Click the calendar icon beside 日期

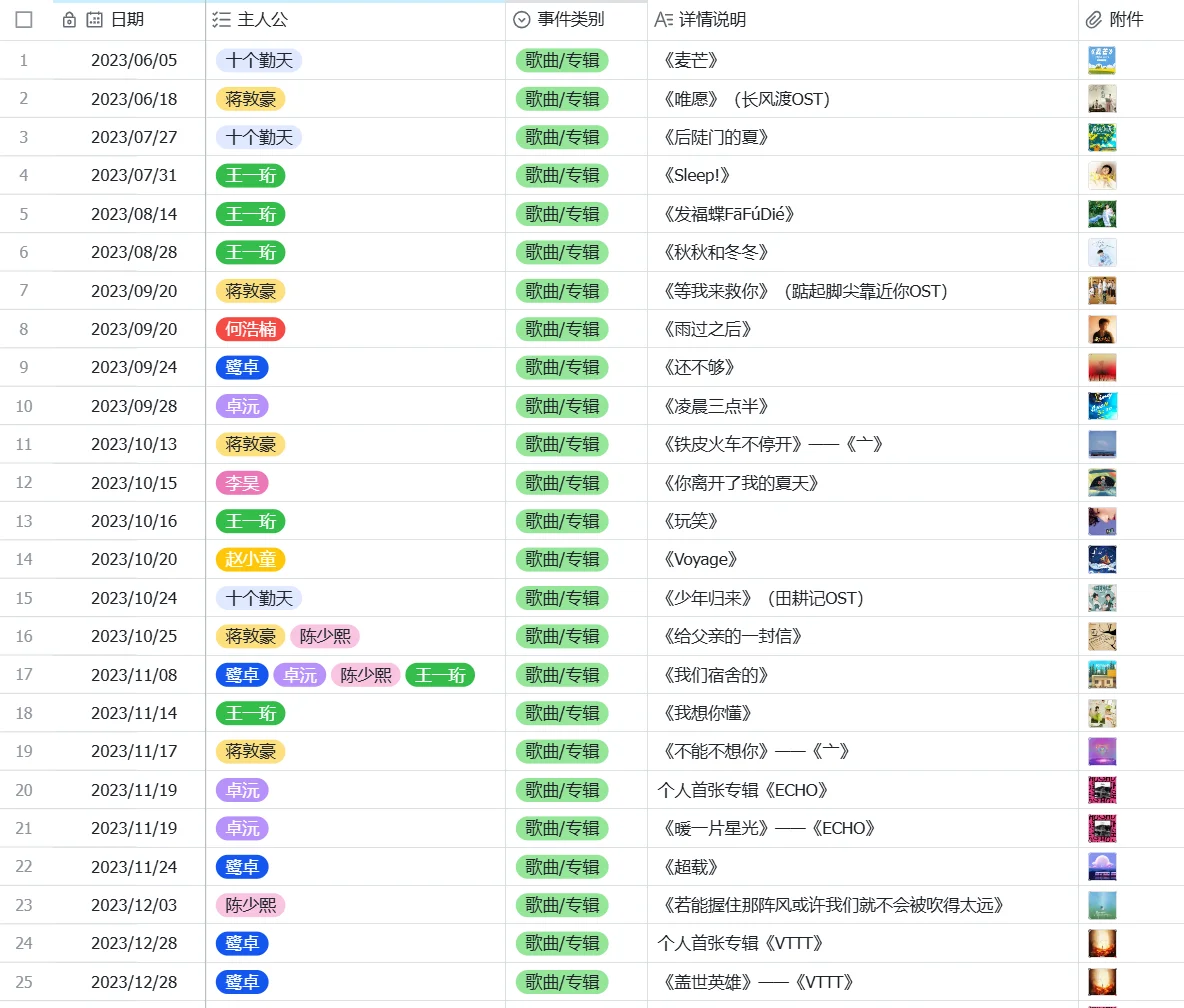(94, 20)
